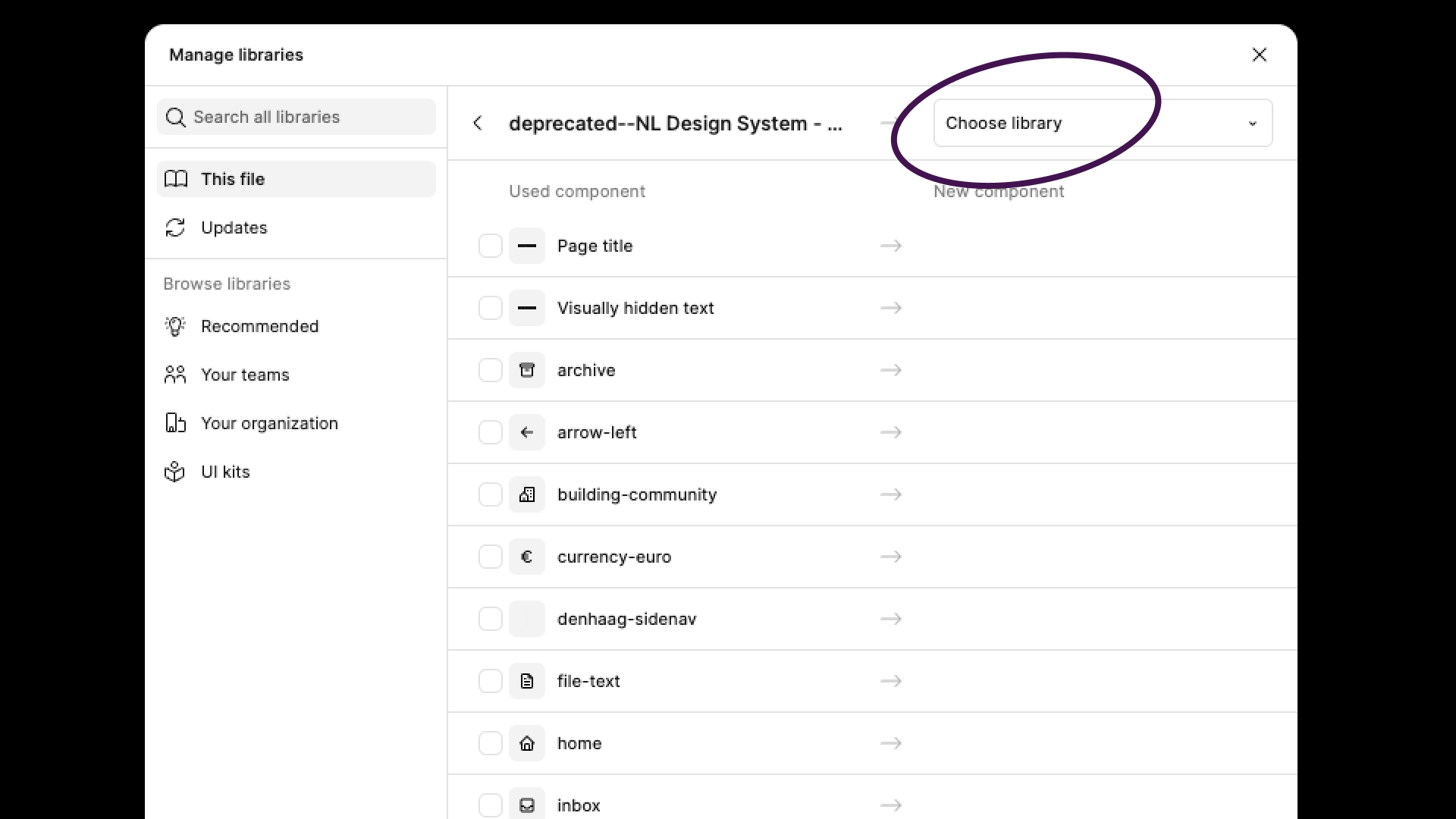Click the Page title component thumbnail

pyautogui.click(x=526, y=246)
